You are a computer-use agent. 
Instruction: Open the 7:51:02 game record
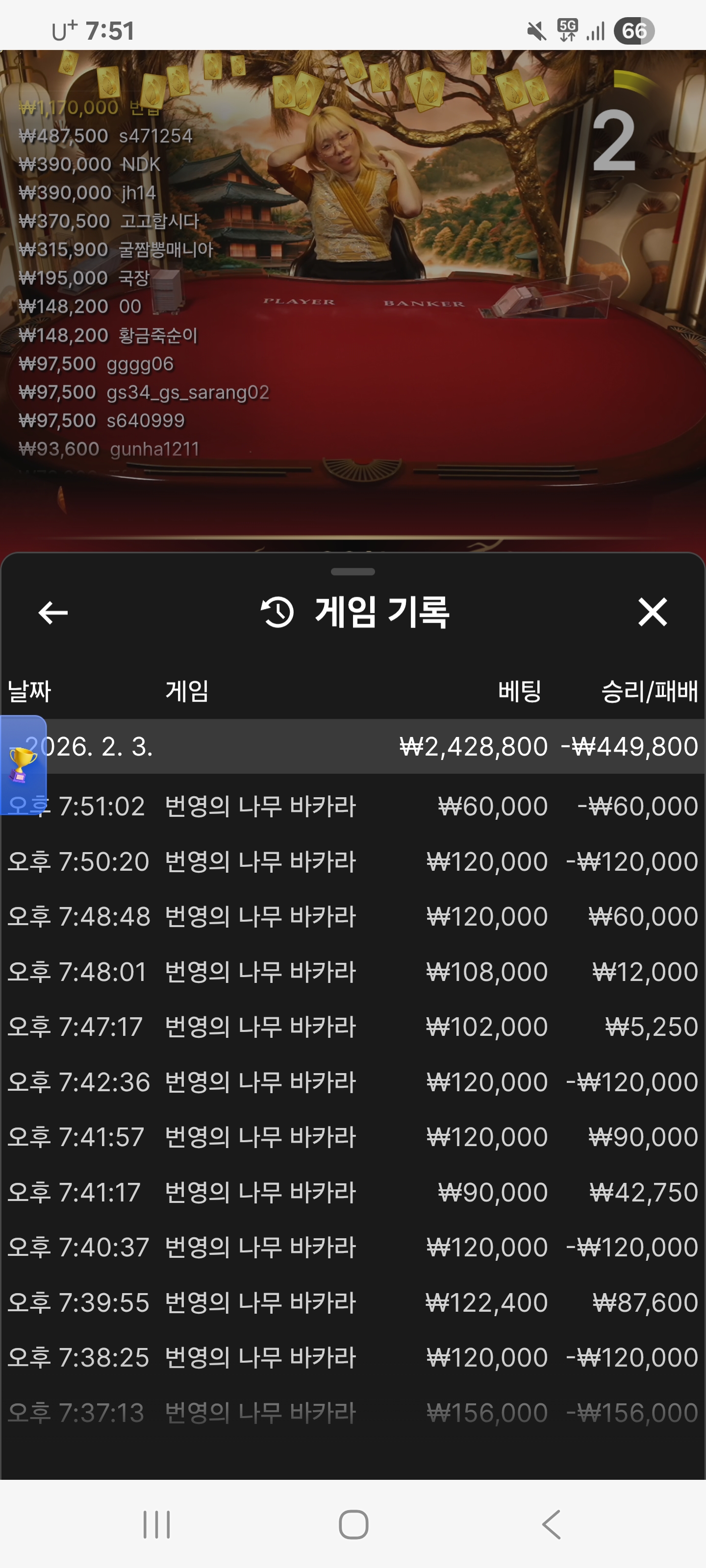coord(353,807)
